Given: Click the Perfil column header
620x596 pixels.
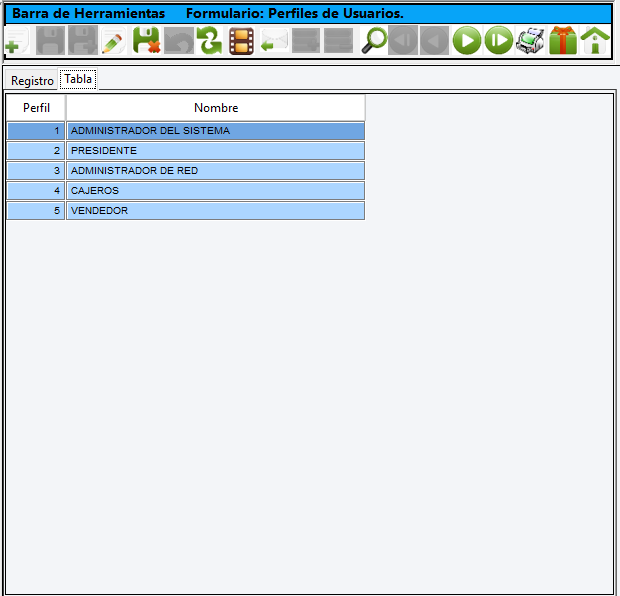Looking at the screenshot, I should coord(36,108).
